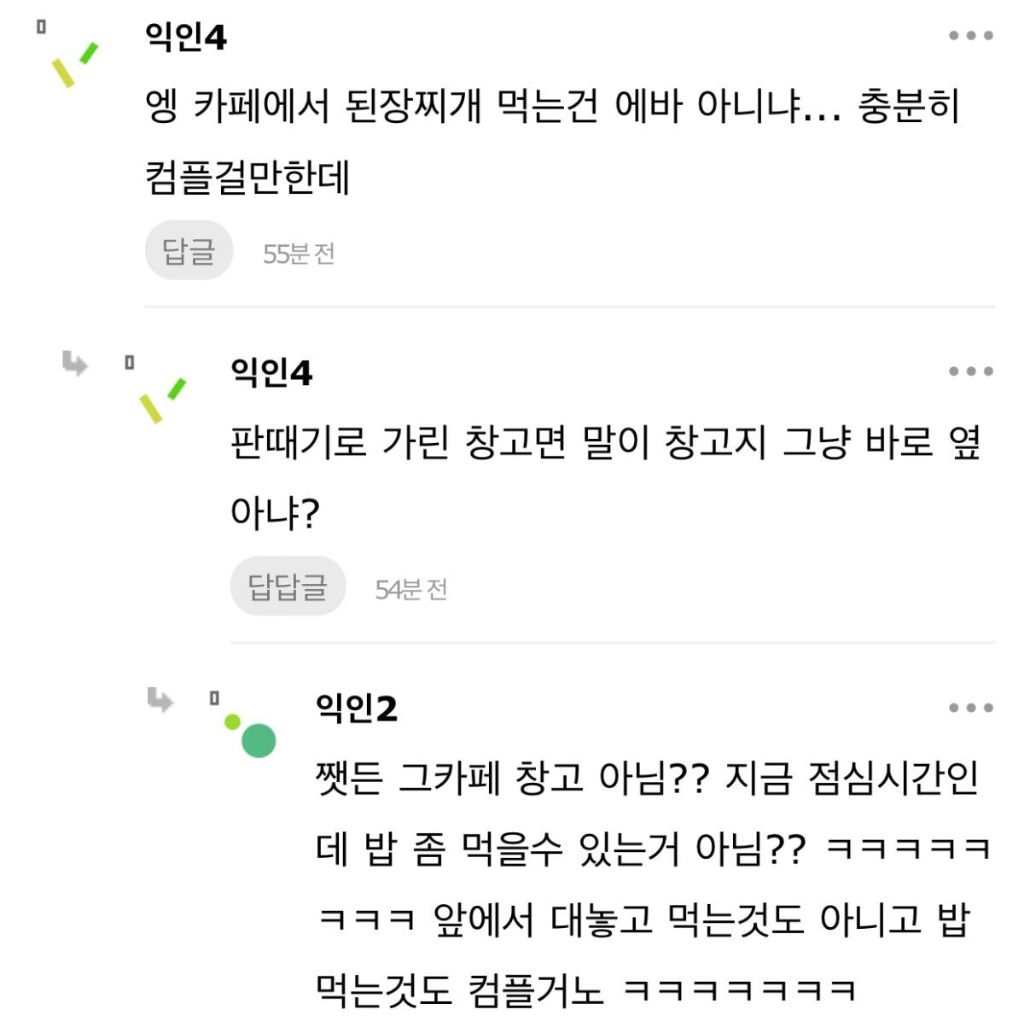1024x1027 pixels.
Task: Click username 익인4 above the 된장찌개 comment
Action: pos(186,39)
